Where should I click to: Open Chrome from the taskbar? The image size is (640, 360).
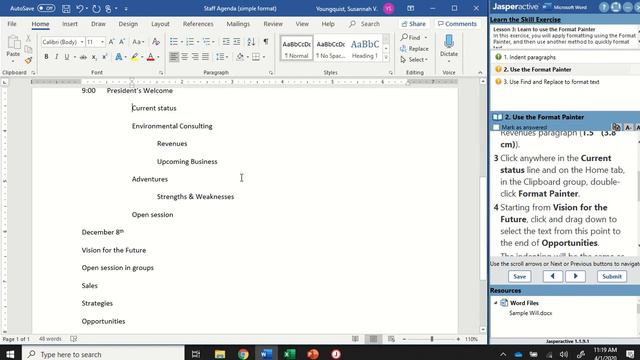coord(243,354)
